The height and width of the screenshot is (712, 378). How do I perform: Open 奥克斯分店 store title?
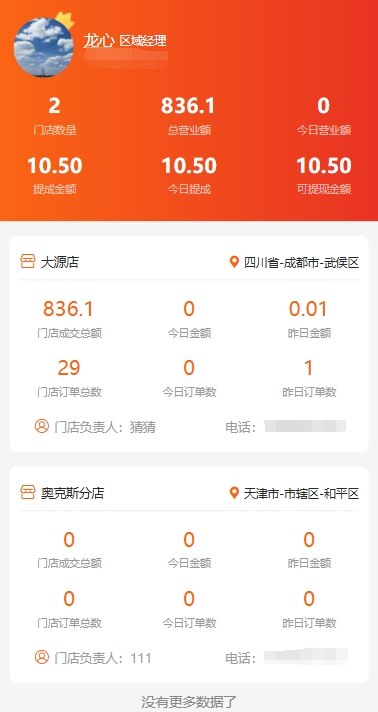tap(72, 493)
